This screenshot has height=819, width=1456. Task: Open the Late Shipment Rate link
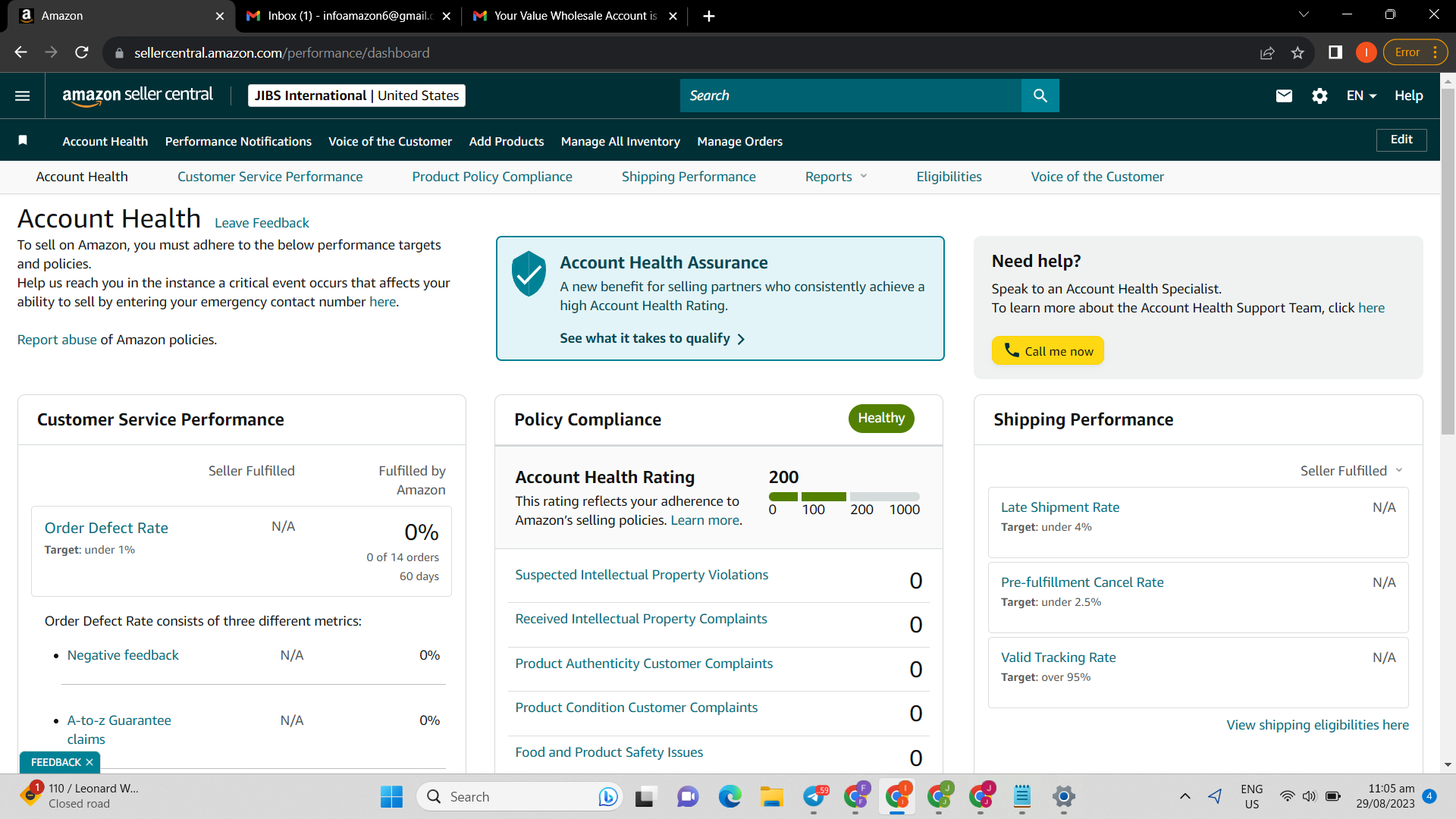[x=1060, y=507]
